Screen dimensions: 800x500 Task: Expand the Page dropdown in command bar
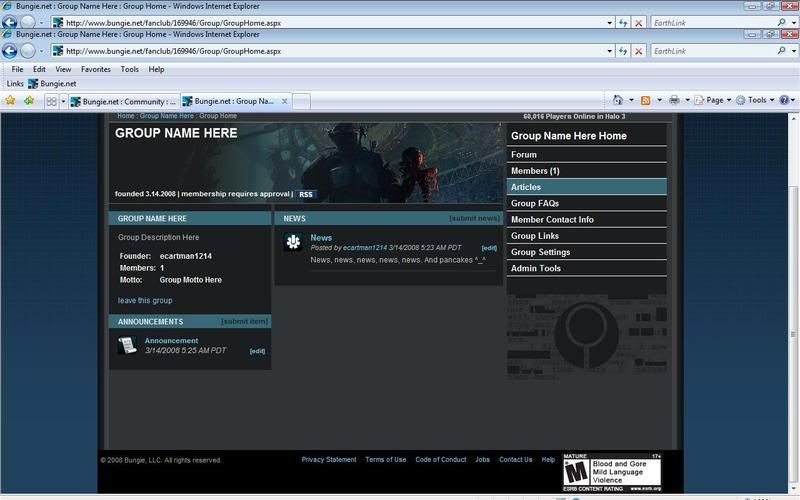718,101
